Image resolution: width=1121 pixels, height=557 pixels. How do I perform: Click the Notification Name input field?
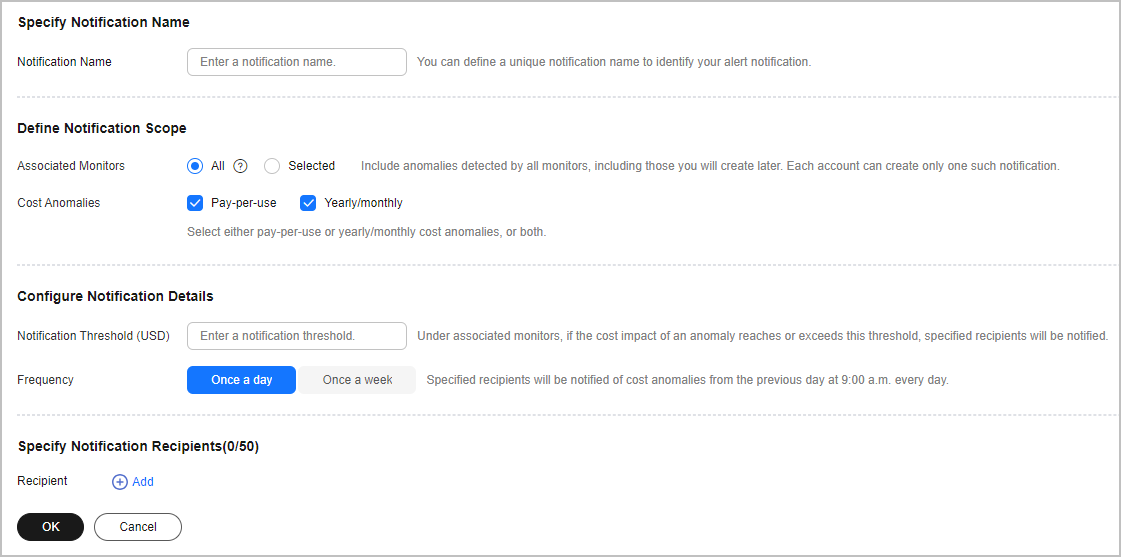point(297,62)
